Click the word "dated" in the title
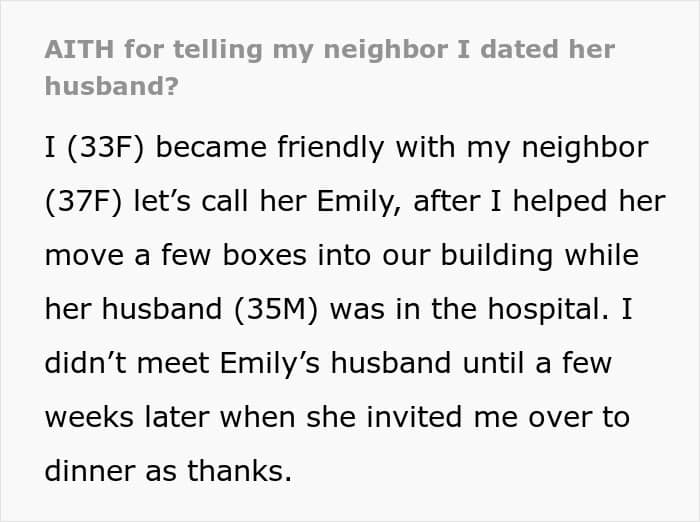700x522 pixels. coord(520,49)
